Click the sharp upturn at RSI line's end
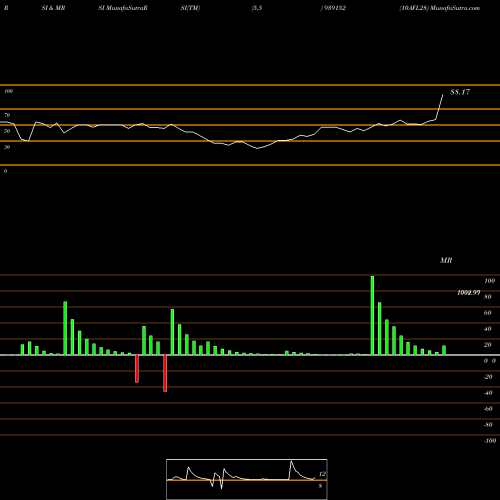This screenshot has width=500, height=500. [x=440, y=107]
